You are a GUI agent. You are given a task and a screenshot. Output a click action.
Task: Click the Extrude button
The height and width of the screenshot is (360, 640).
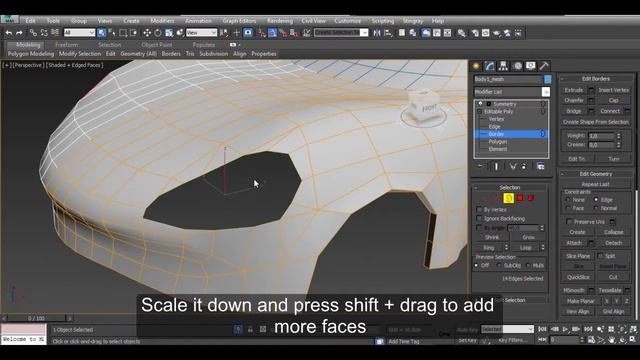574,90
